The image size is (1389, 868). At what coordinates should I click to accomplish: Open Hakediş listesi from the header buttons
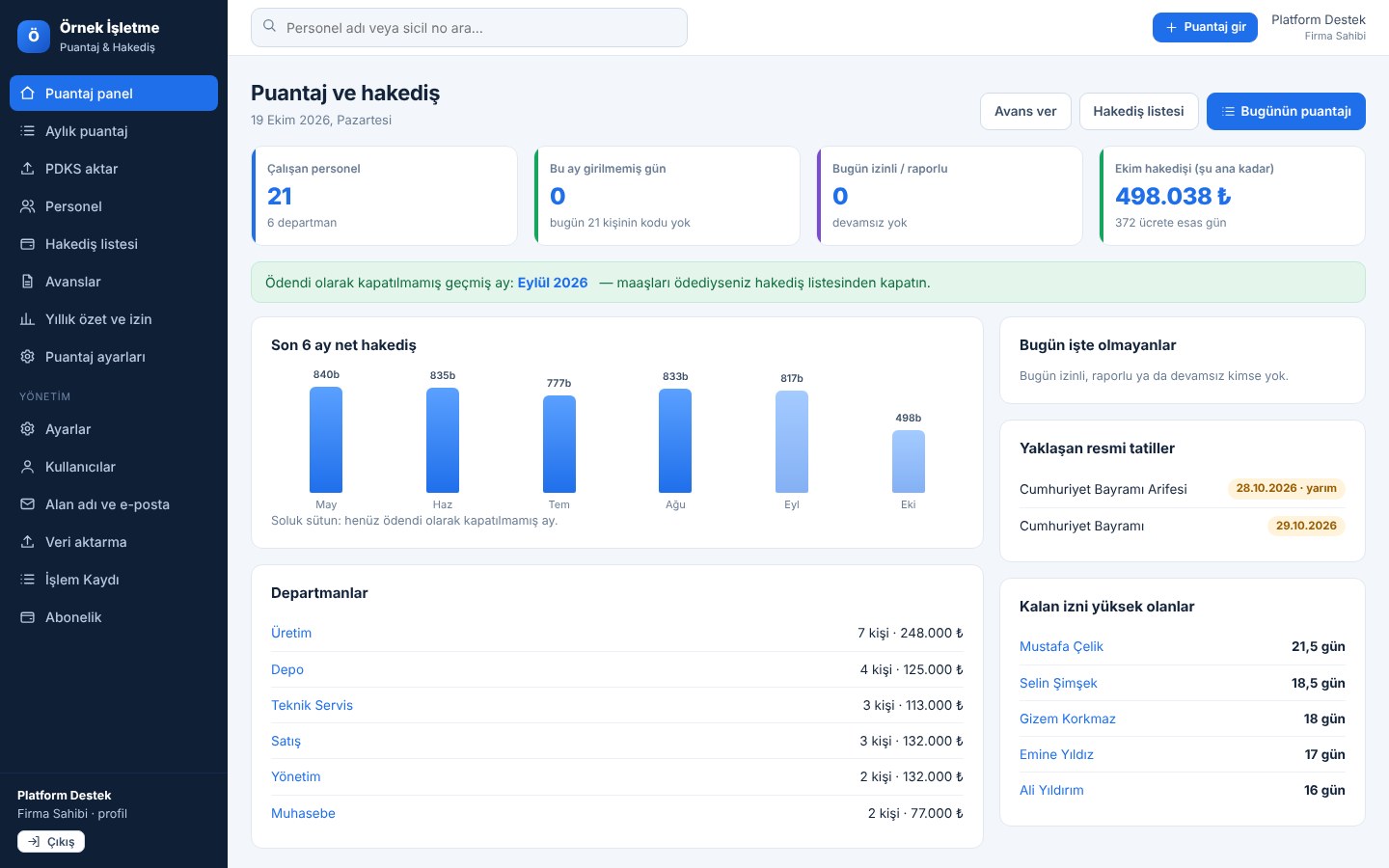click(x=1138, y=111)
